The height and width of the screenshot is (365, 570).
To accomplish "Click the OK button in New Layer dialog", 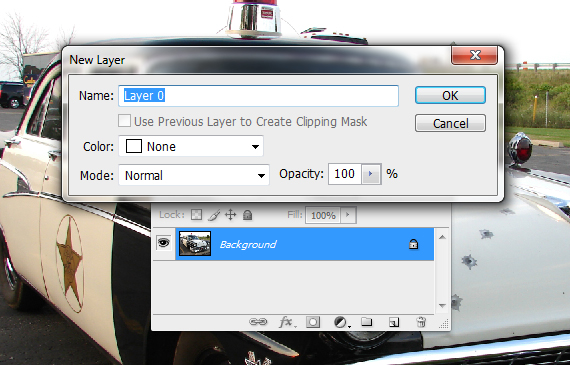I will (x=450, y=95).
